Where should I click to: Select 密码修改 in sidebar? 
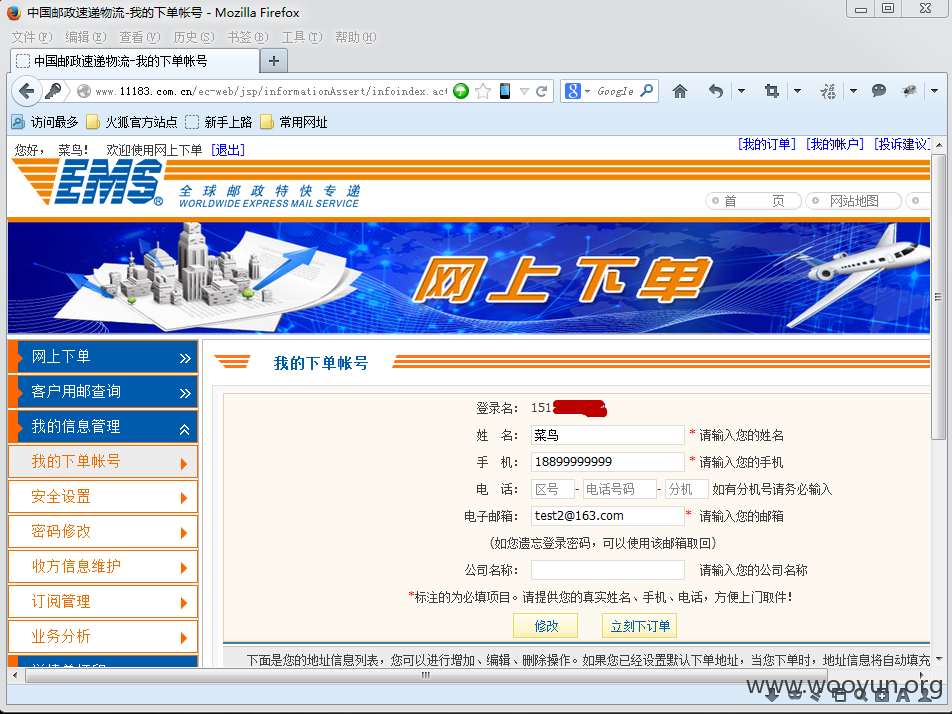(103, 532)
